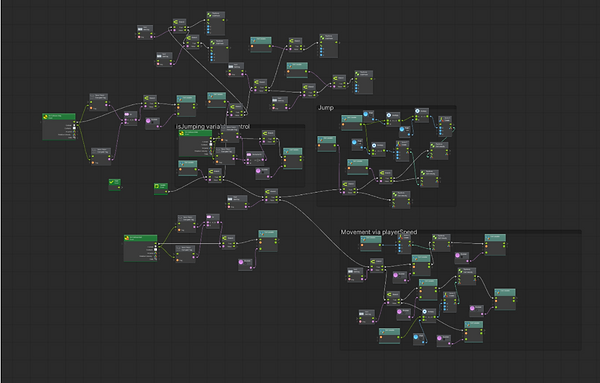Click the bottom-left green collision event node
Screen dimensions: 600x383
click(x=140, y=248)
